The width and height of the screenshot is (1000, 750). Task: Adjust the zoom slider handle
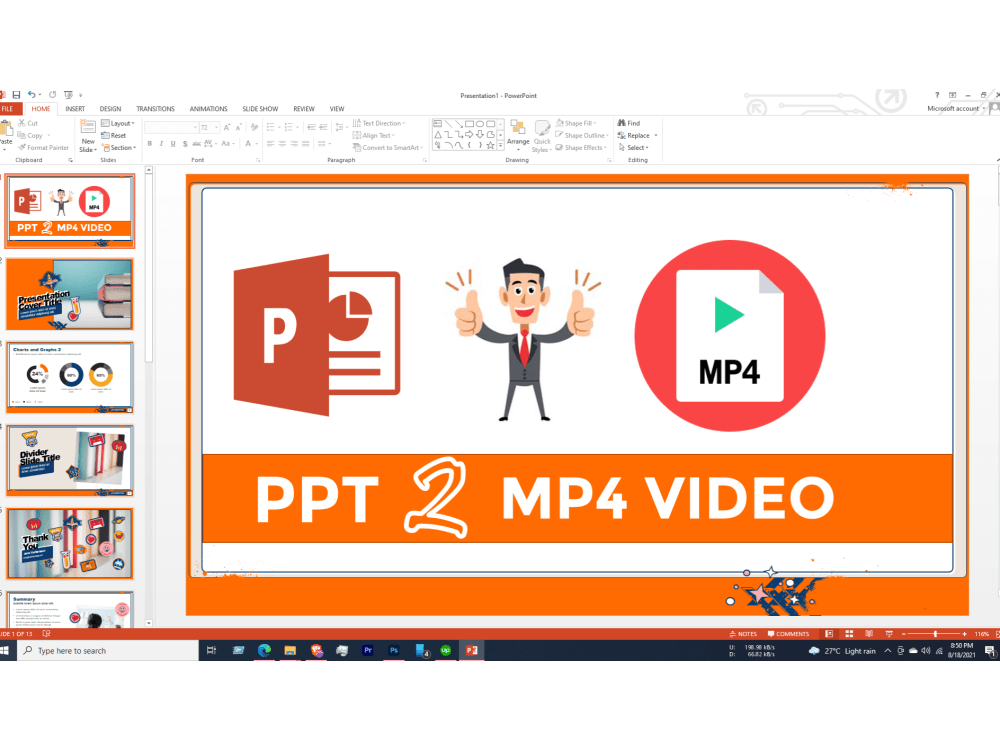[x=935, y=634]
